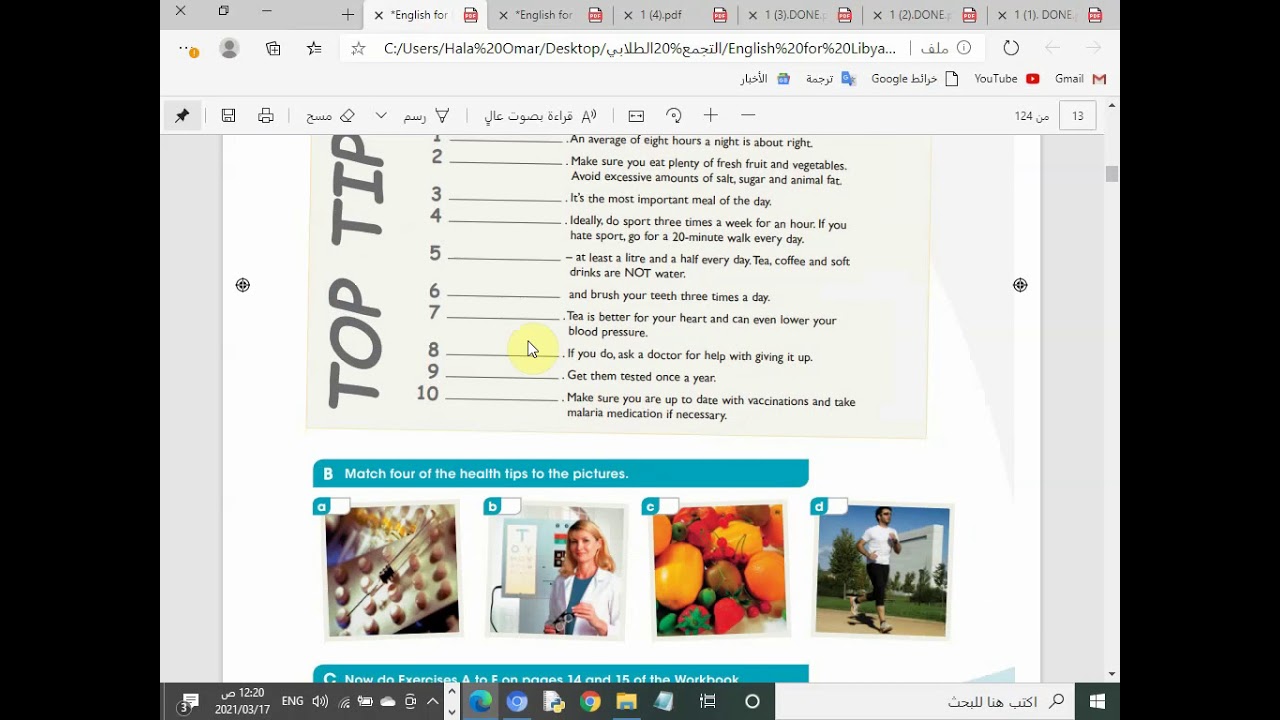
Task: Open the YouTube bookmark
Action: pos(1006,79)
